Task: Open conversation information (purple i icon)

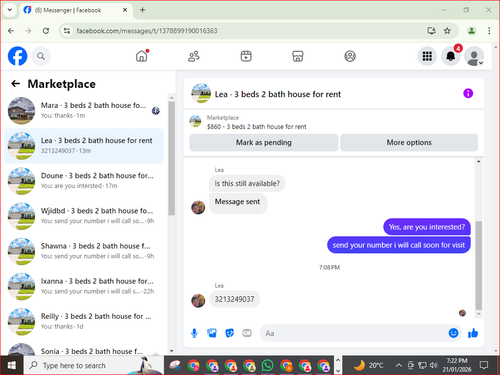Action: (468, 93)
